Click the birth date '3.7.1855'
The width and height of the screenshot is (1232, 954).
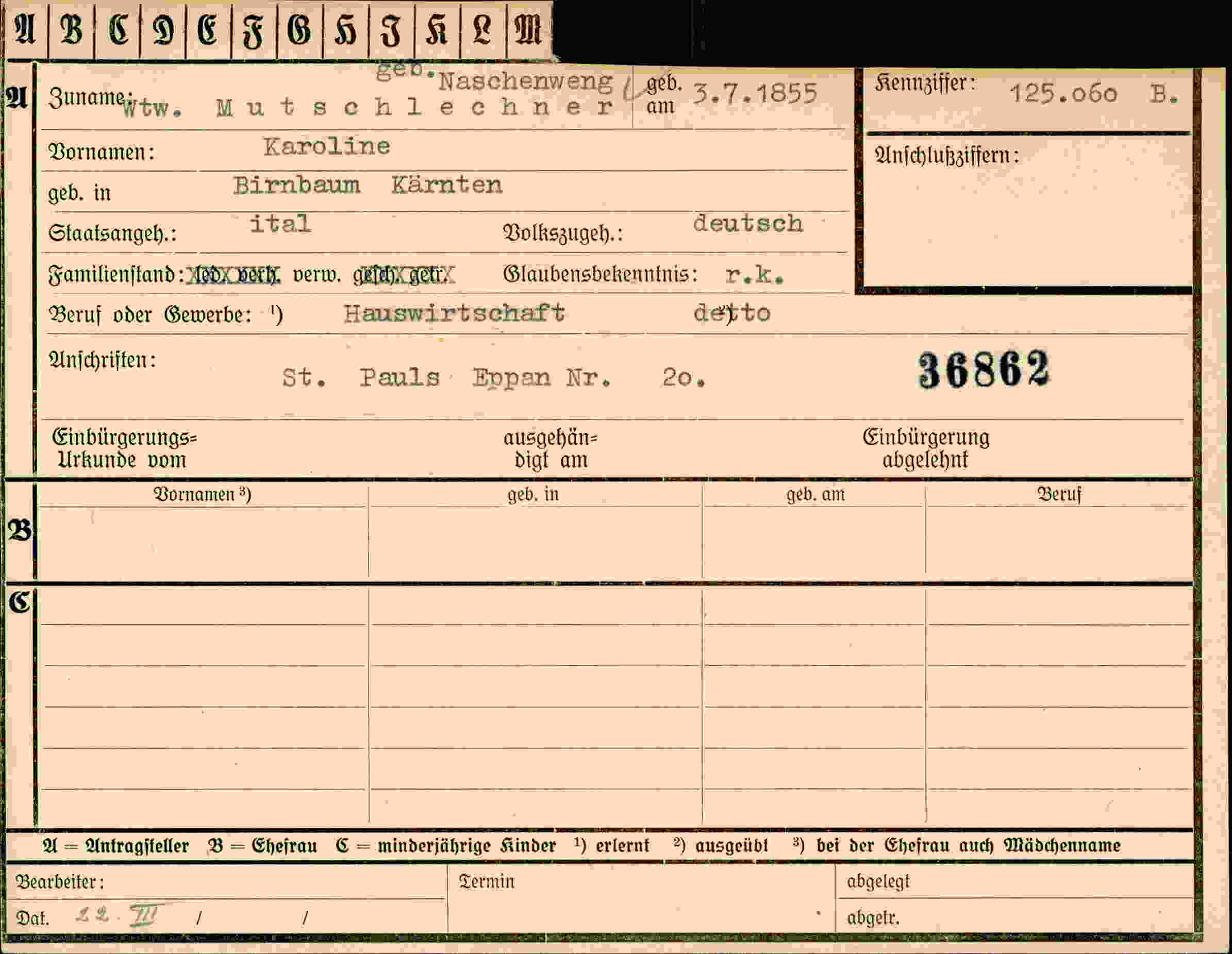pyautogui.click(x=755, y=93)
